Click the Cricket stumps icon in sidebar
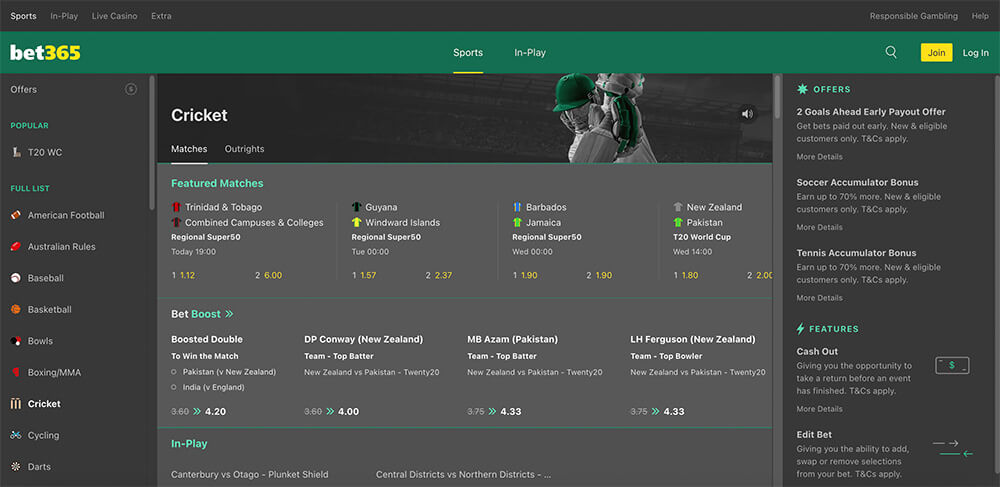 click(x=16, y=403)
